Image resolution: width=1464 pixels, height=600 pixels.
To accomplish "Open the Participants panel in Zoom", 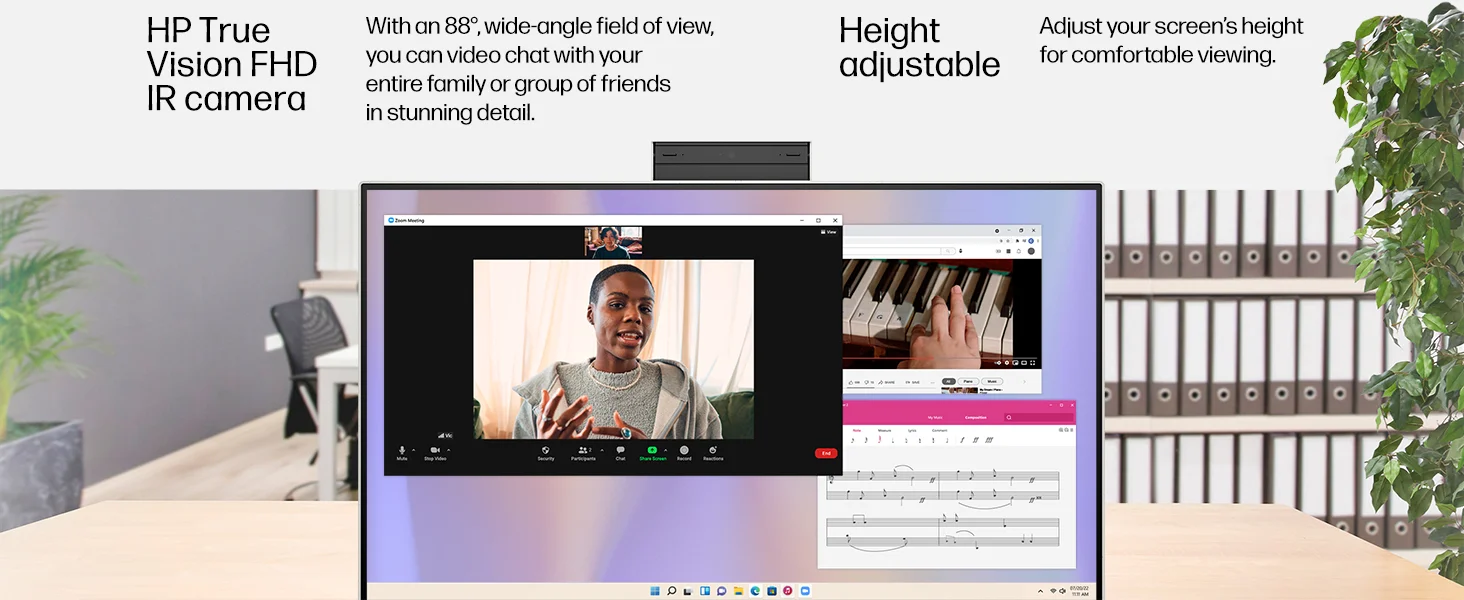I will click(x=583, y=453).
